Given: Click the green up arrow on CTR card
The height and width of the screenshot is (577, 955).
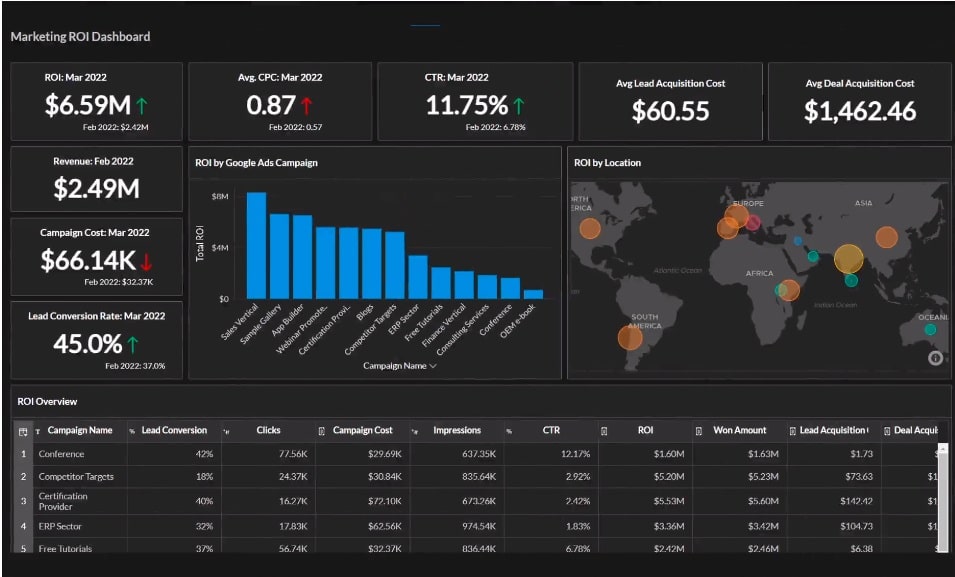Looking at the screenshot, I should pyautogui.click(x=518, y=106).
